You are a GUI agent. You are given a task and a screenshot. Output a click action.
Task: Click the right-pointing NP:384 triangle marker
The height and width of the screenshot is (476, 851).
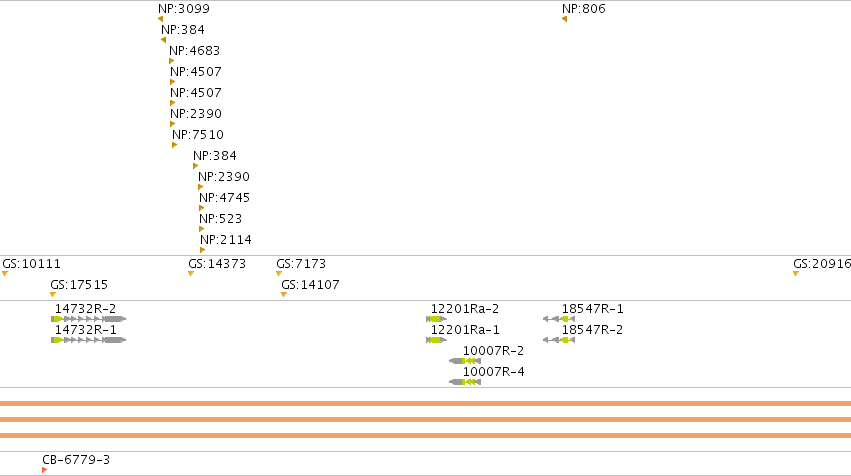[x=195, y=166]
